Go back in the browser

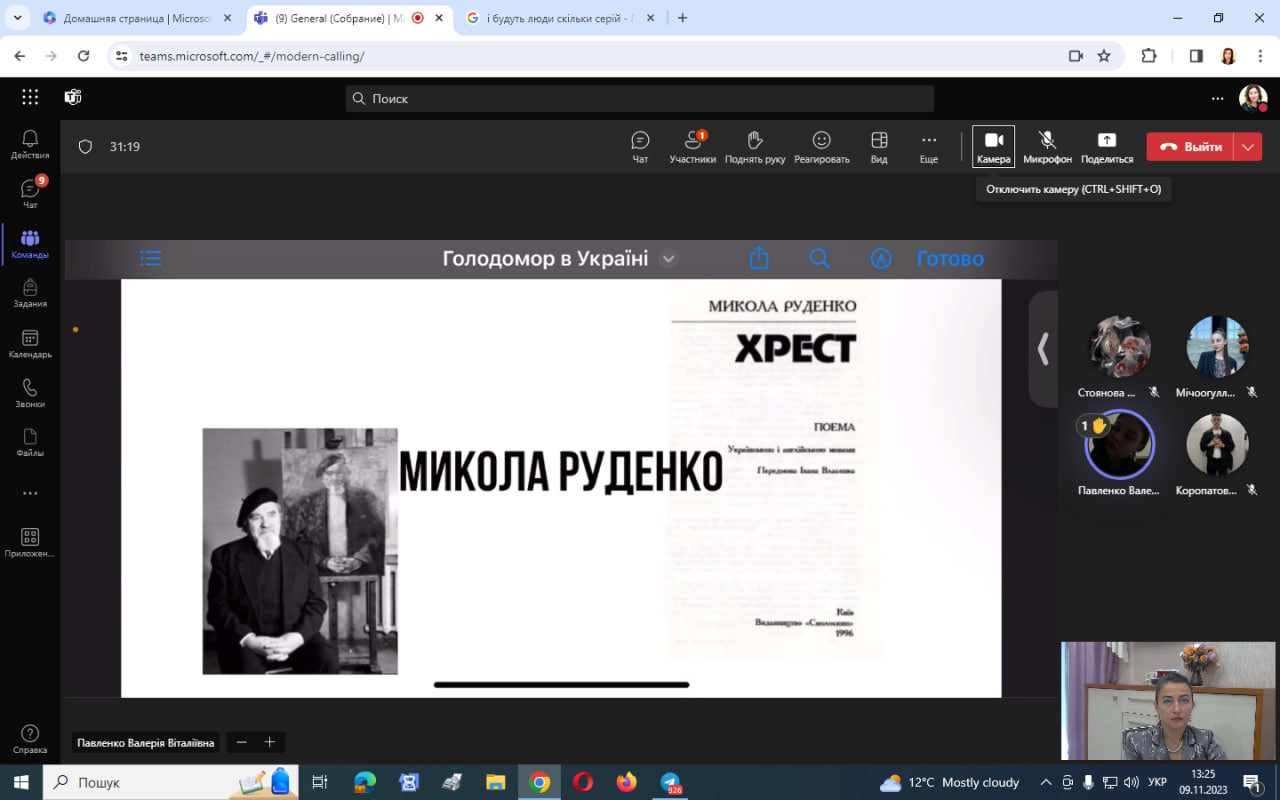[x=20, y=56]
